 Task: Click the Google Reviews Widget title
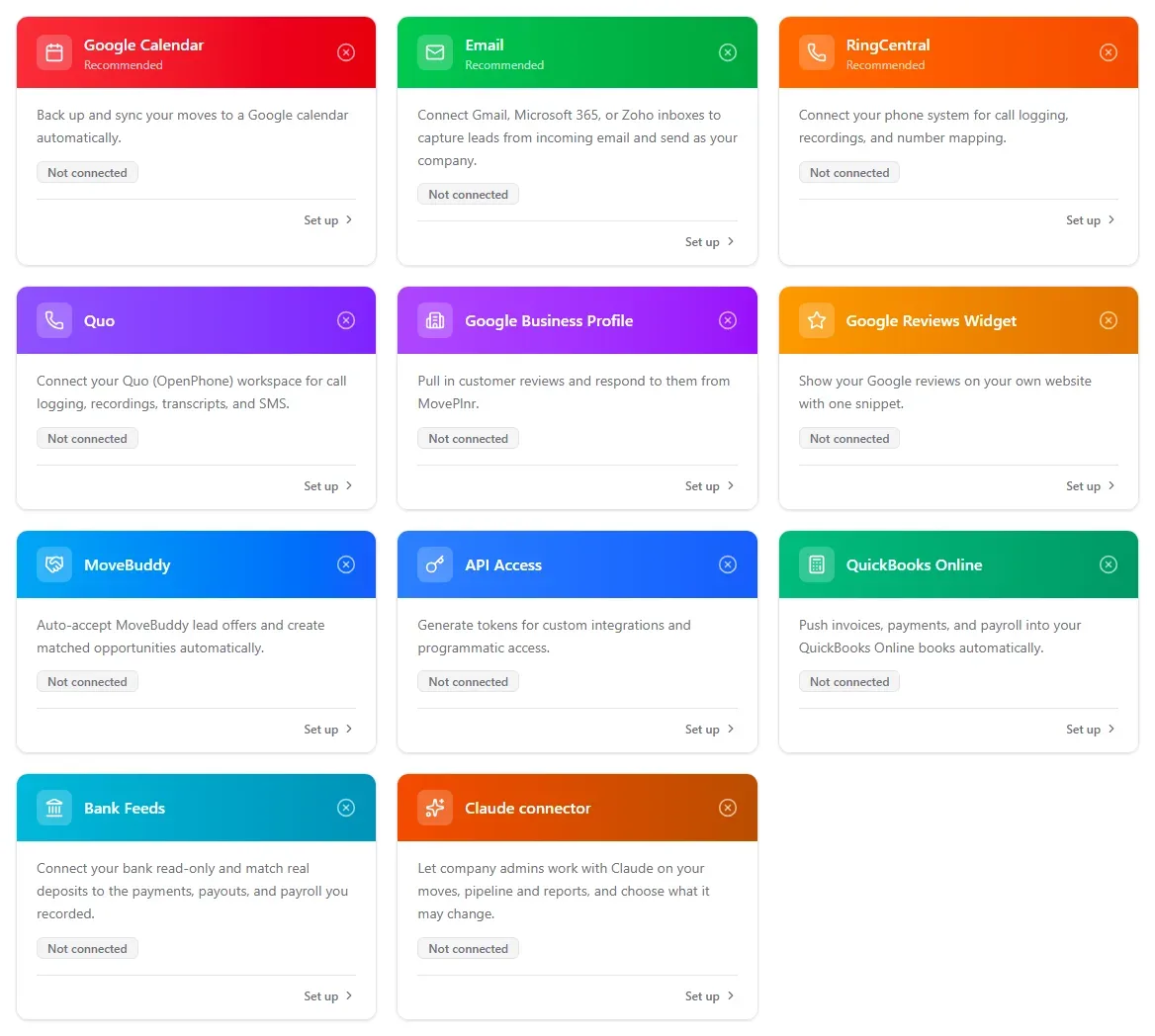tap(932, 321)
